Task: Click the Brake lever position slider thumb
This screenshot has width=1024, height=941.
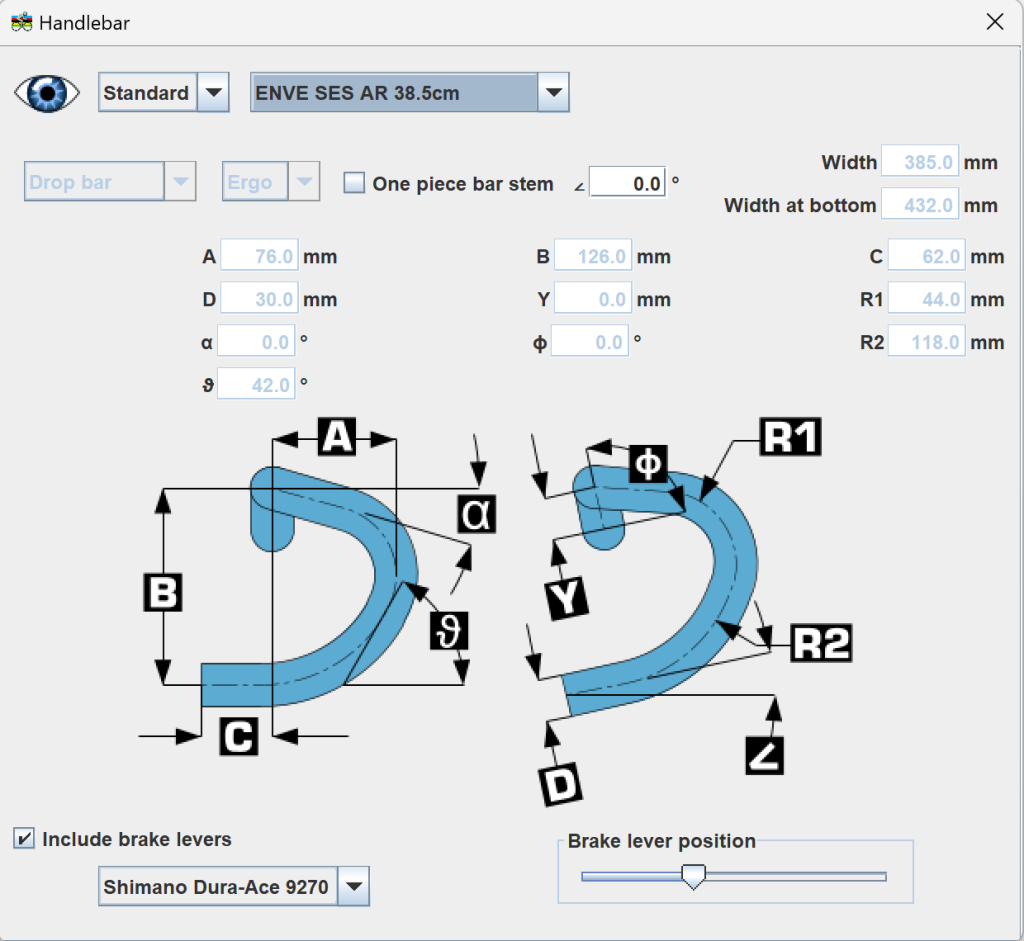Action: coord(694,876)
